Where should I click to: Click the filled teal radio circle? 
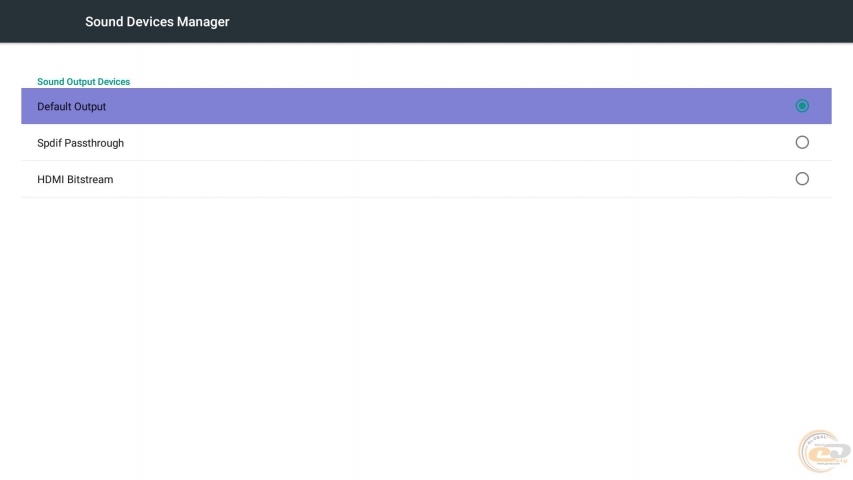pyautogui.click(x=801, y=106)
